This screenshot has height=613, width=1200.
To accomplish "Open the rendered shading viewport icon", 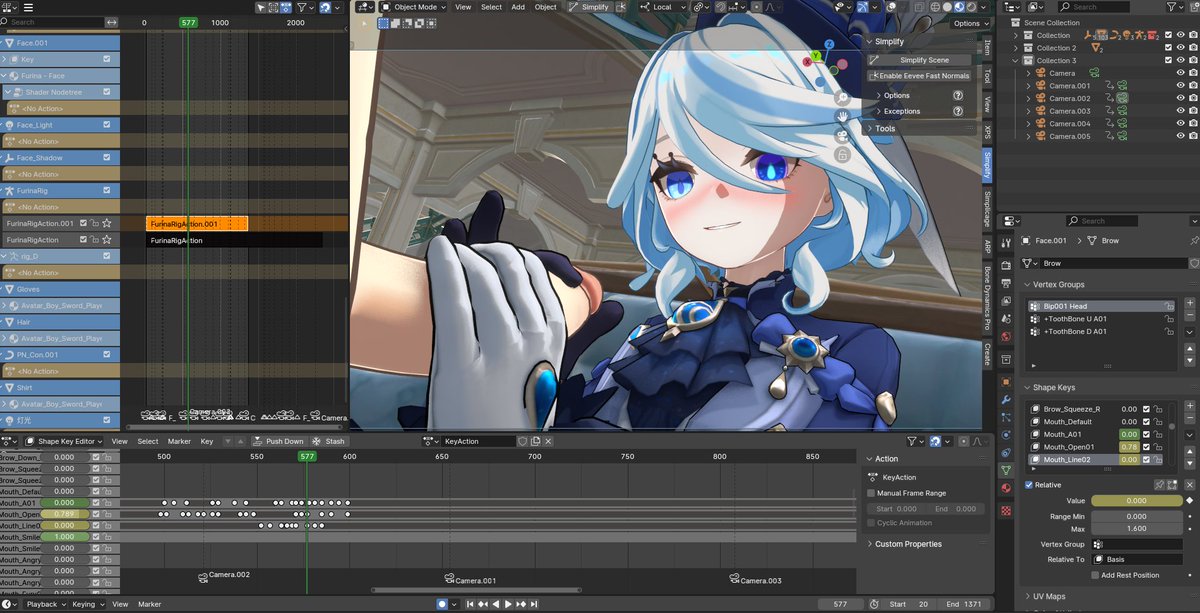I will point(971,7).
